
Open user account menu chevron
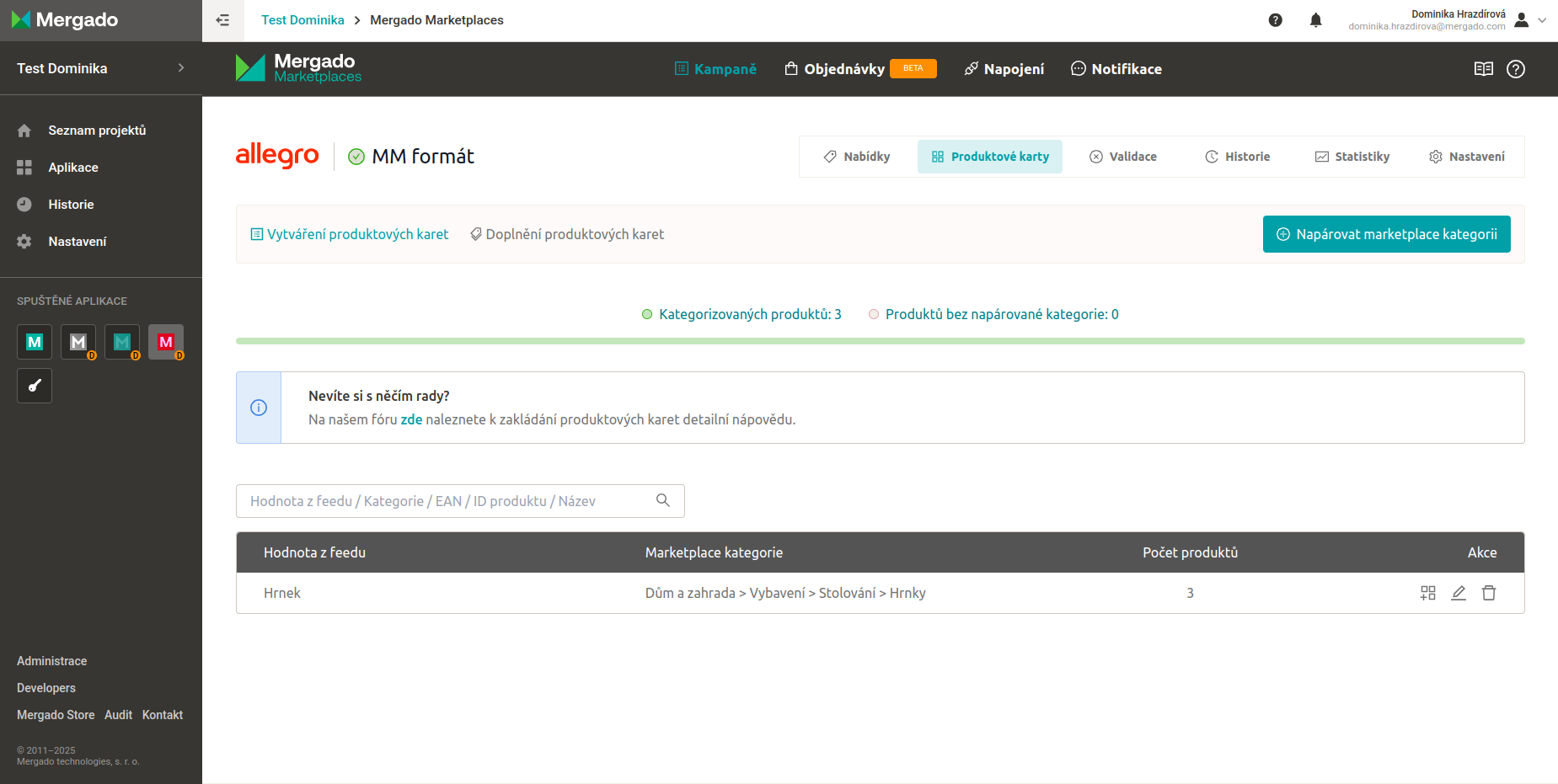click(1542, 20)
